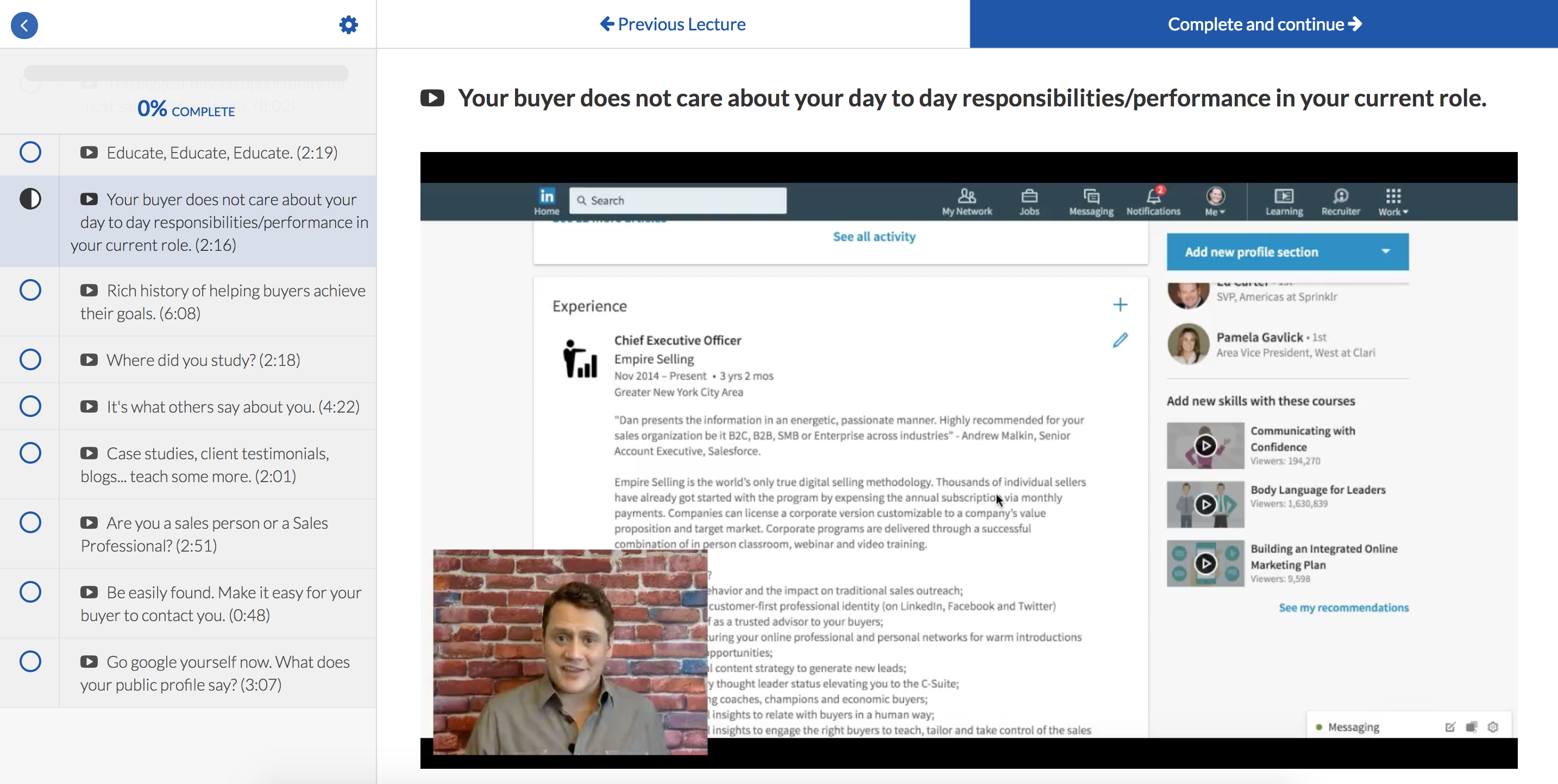Click Empire Selling company logo
This screenshot has width=1558, height=784.
click(x=580, y=358)
